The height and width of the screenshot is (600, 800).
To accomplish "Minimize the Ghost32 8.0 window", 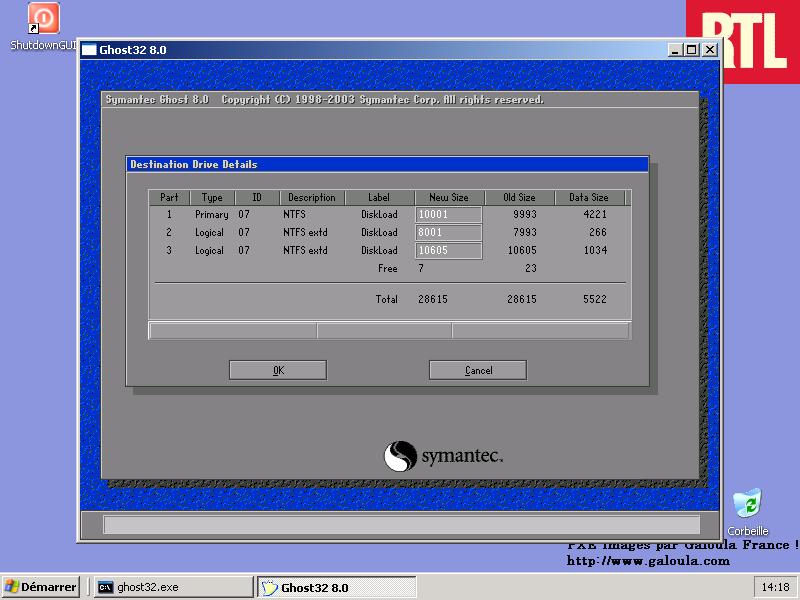I will click(674, 49).
